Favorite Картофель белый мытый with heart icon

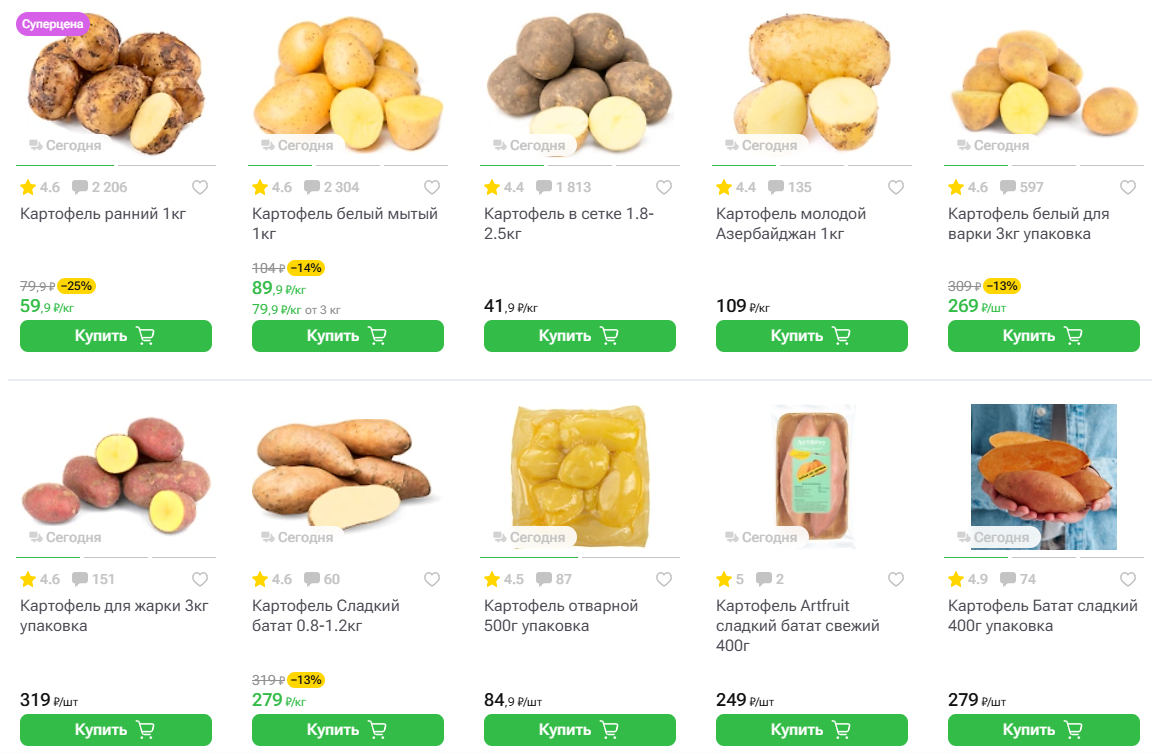(432, 187)
